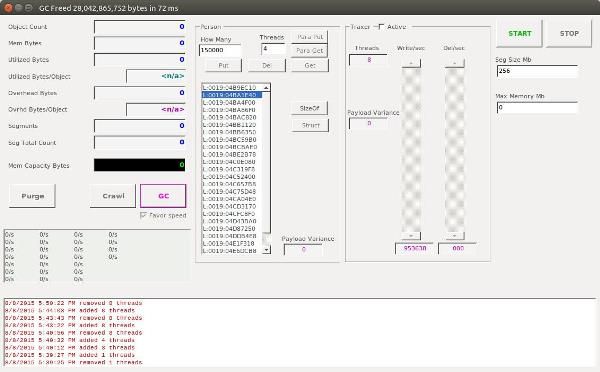Viewport: 600px width, 372px height.
Task: Click the Overhead Bytes value field
Action: (x=140, y=93)
